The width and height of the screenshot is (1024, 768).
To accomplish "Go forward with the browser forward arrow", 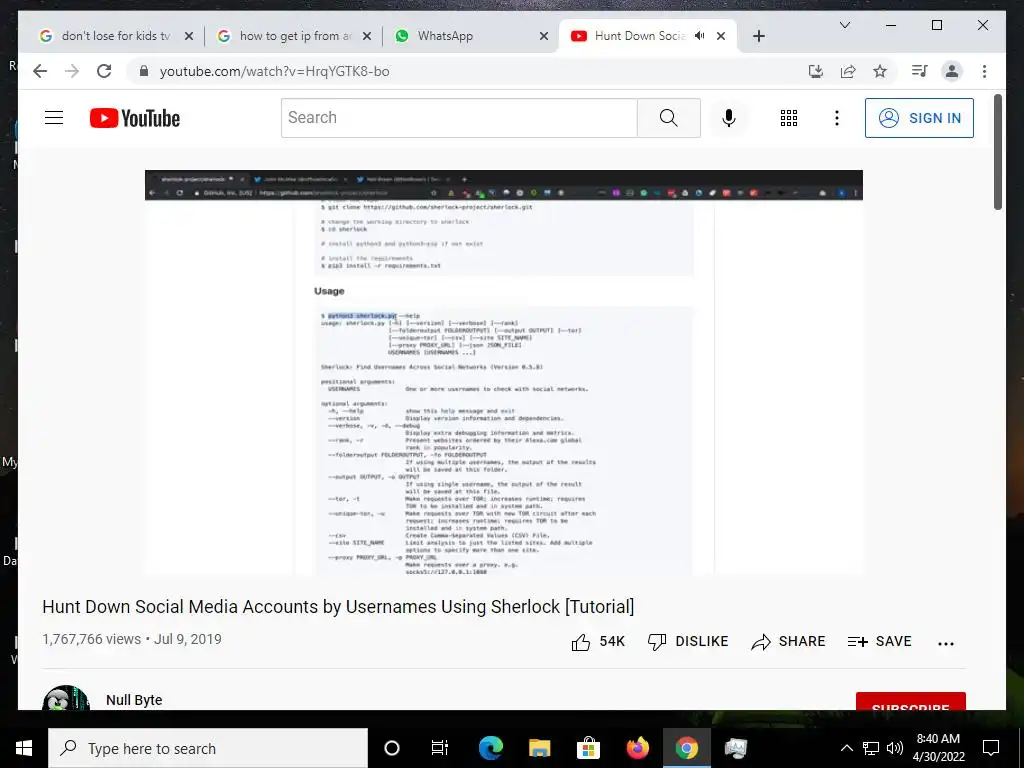I will point(72,71).
